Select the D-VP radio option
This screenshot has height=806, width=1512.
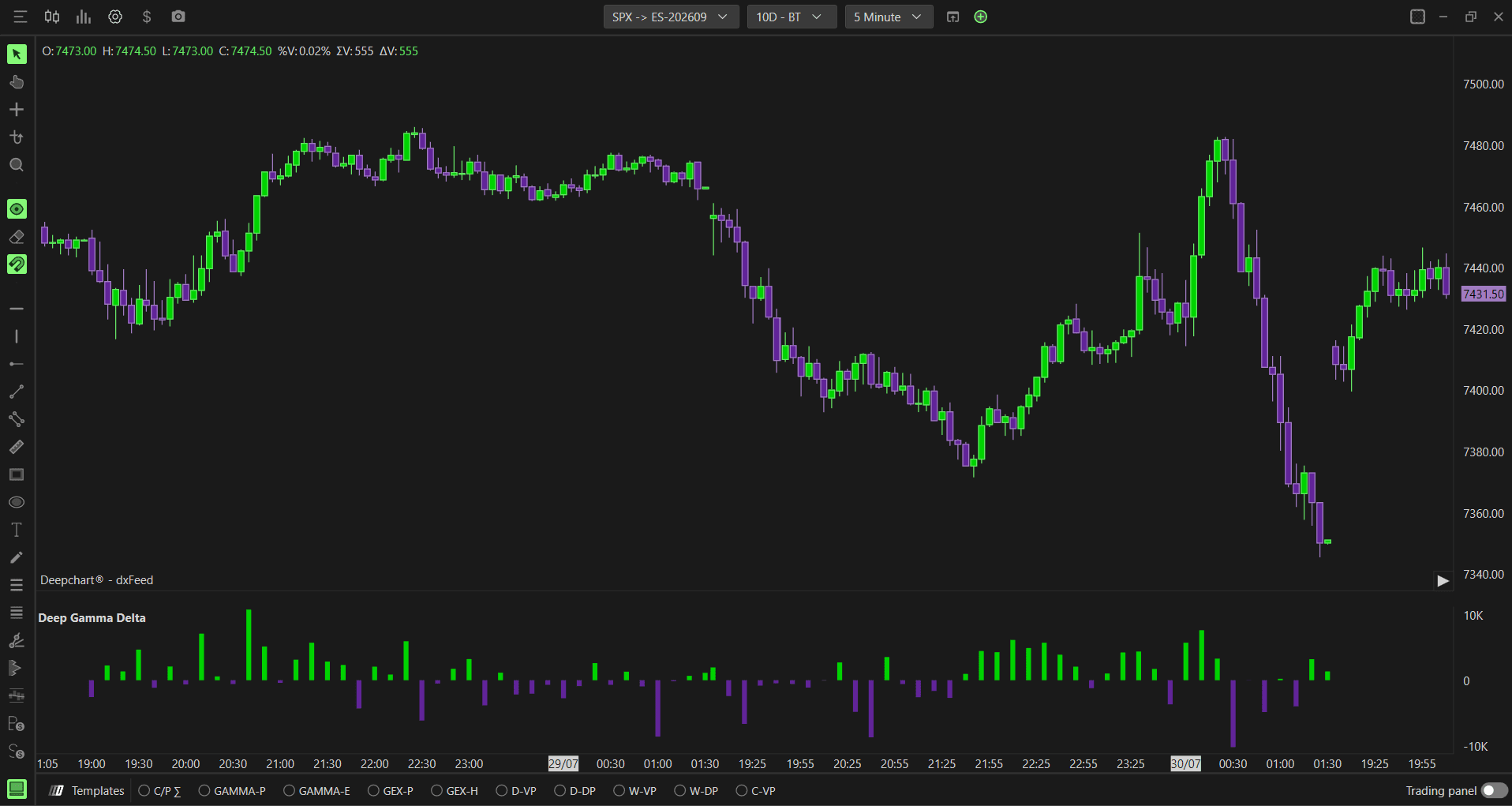(x=516, y=791)
